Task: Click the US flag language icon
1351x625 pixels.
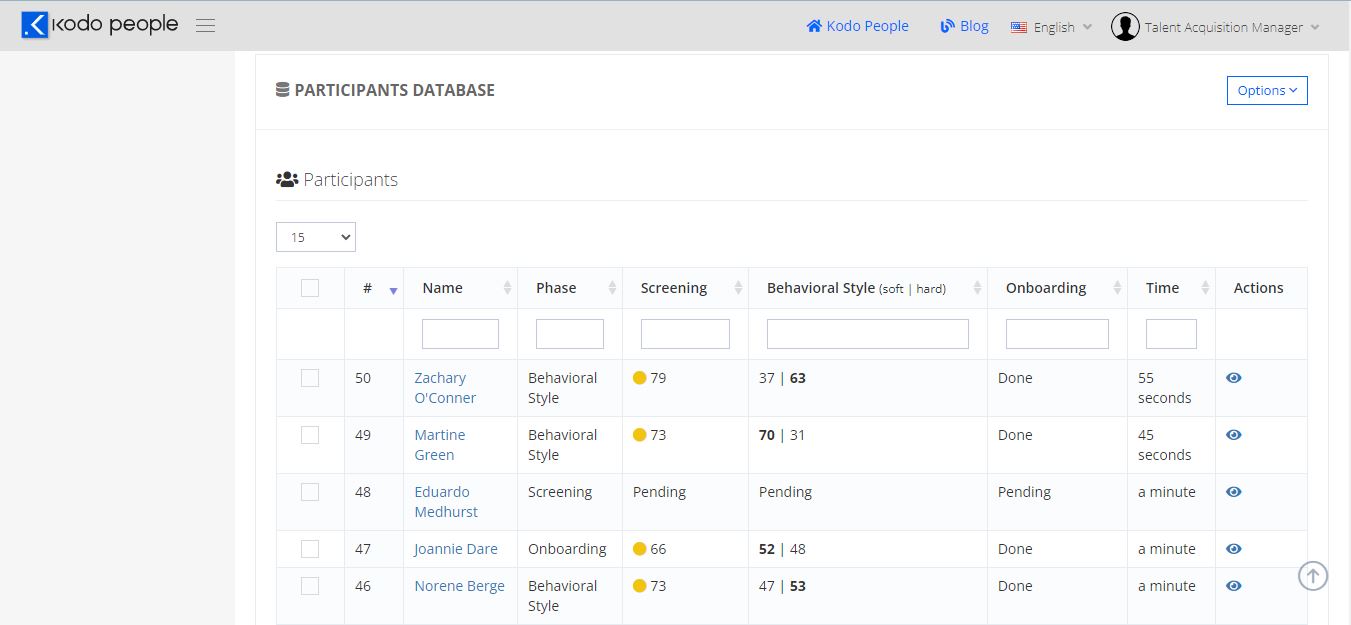Action: click(x=1018, y=28)
